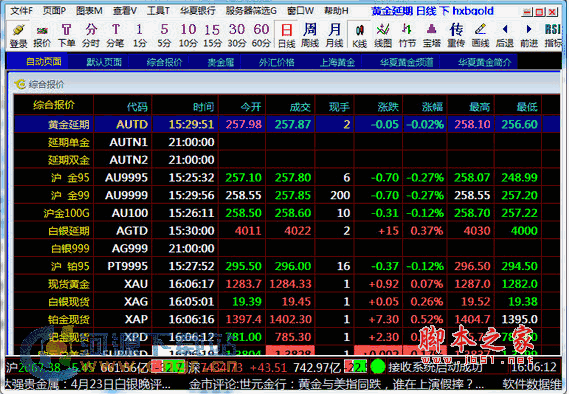This screenshot has width=569, height=394.
Task: Sort by the 代码 column header
Action: coord(137,107)
